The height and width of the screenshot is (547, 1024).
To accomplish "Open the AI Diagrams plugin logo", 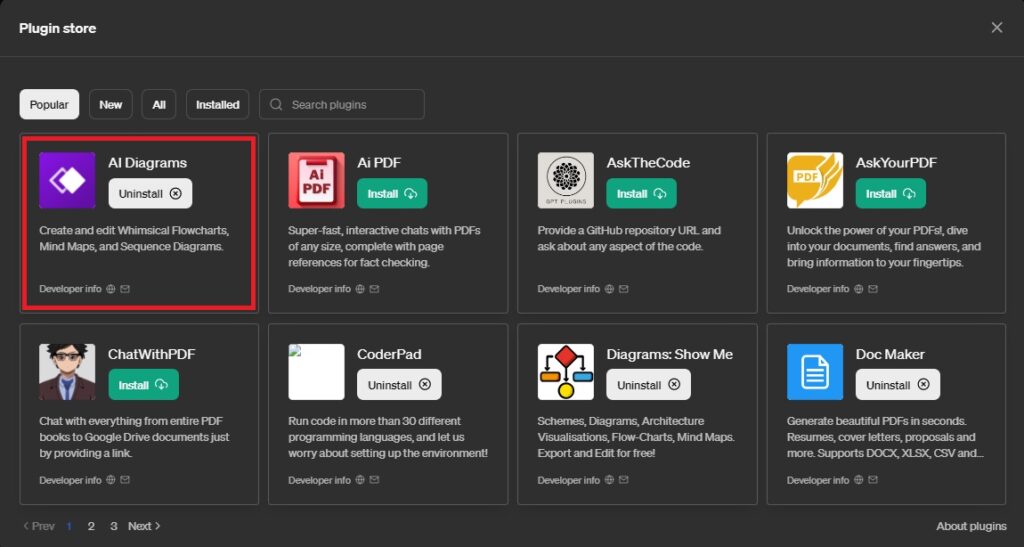I will [x=67, y=180].
